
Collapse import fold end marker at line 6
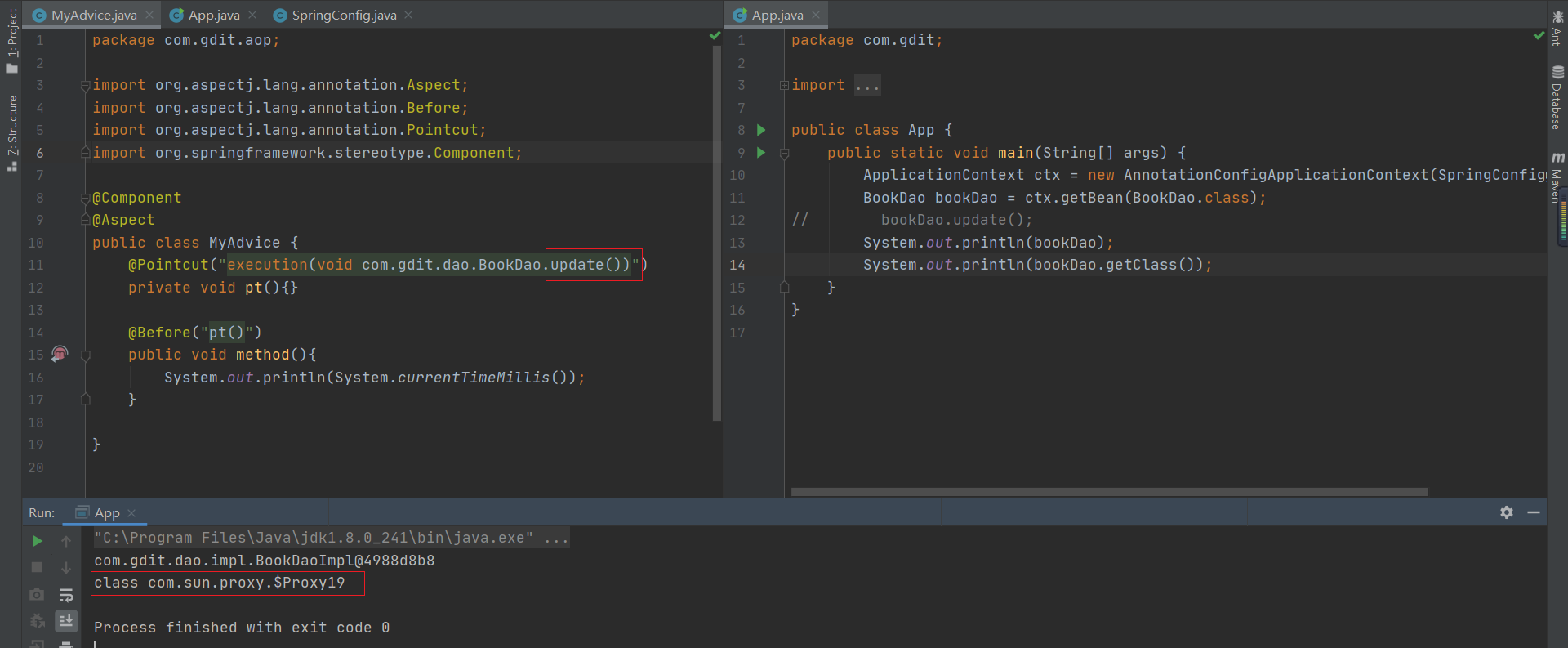pos(85,153)
